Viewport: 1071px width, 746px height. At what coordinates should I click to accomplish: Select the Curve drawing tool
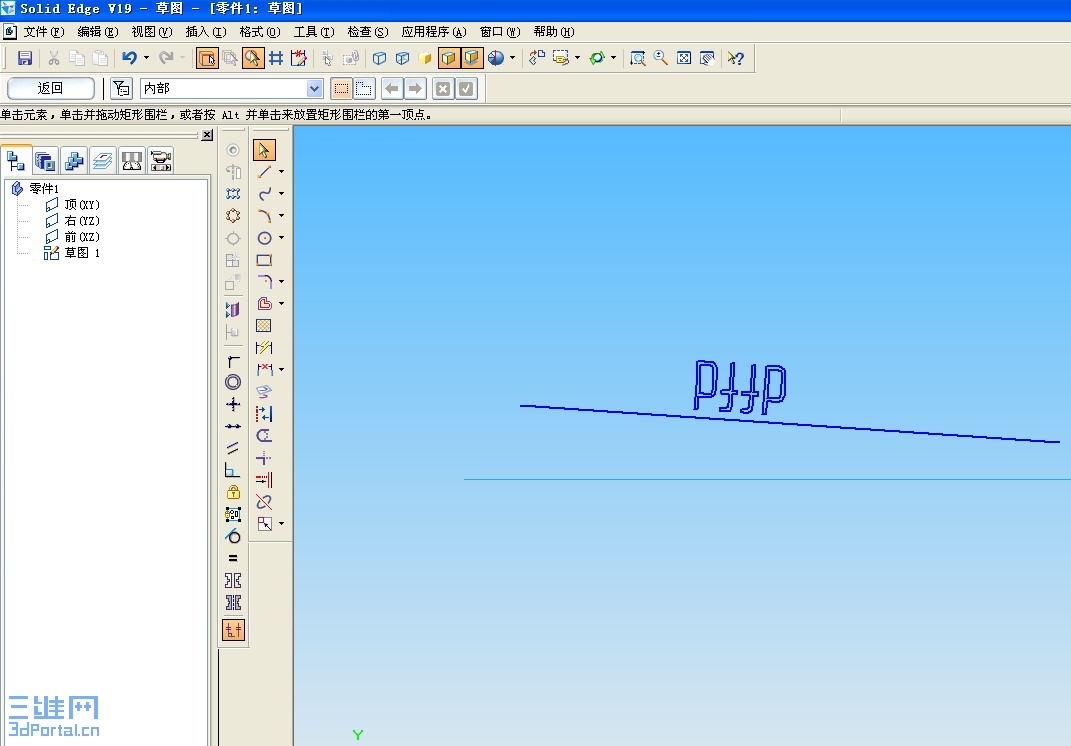click(x=264, y=194)
